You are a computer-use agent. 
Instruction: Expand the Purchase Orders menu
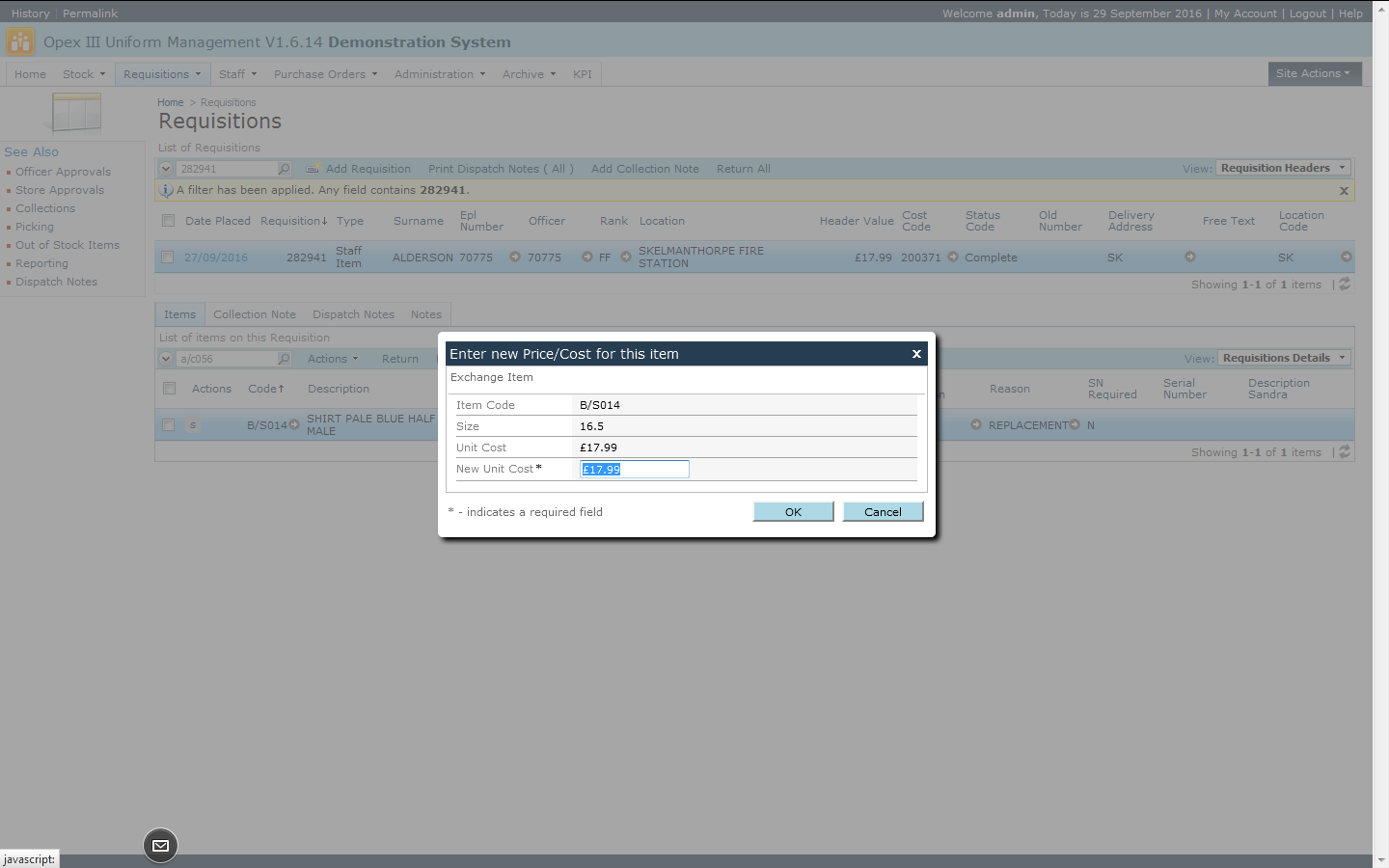[x=326, y=74]
